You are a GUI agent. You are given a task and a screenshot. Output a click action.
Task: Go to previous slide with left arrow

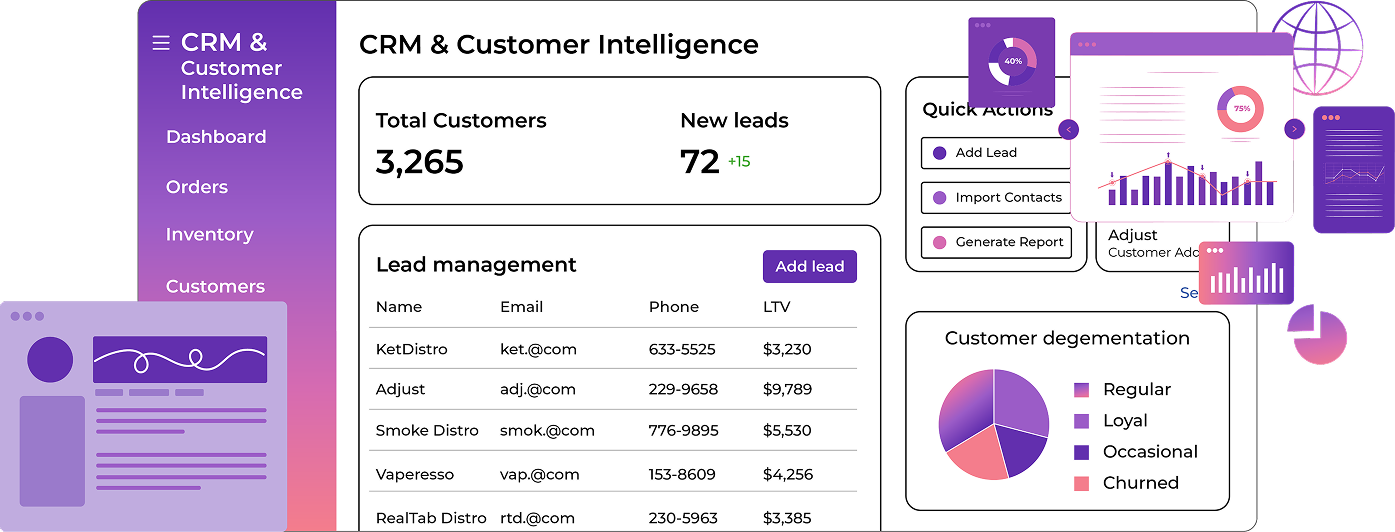tap(1069, 129)
